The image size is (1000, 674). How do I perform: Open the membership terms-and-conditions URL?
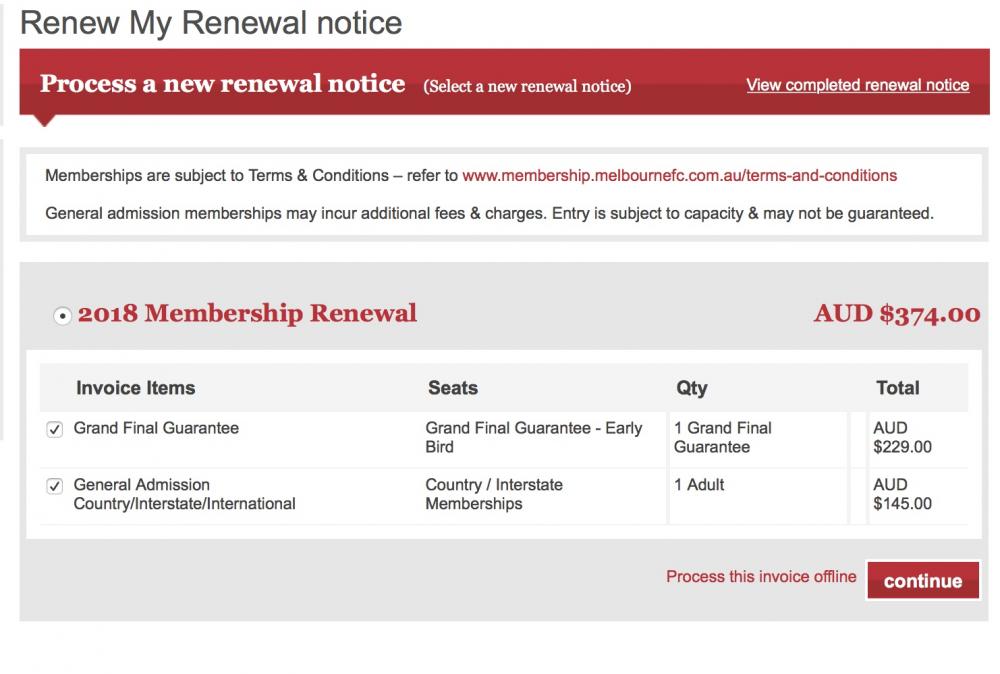[679, 175]
